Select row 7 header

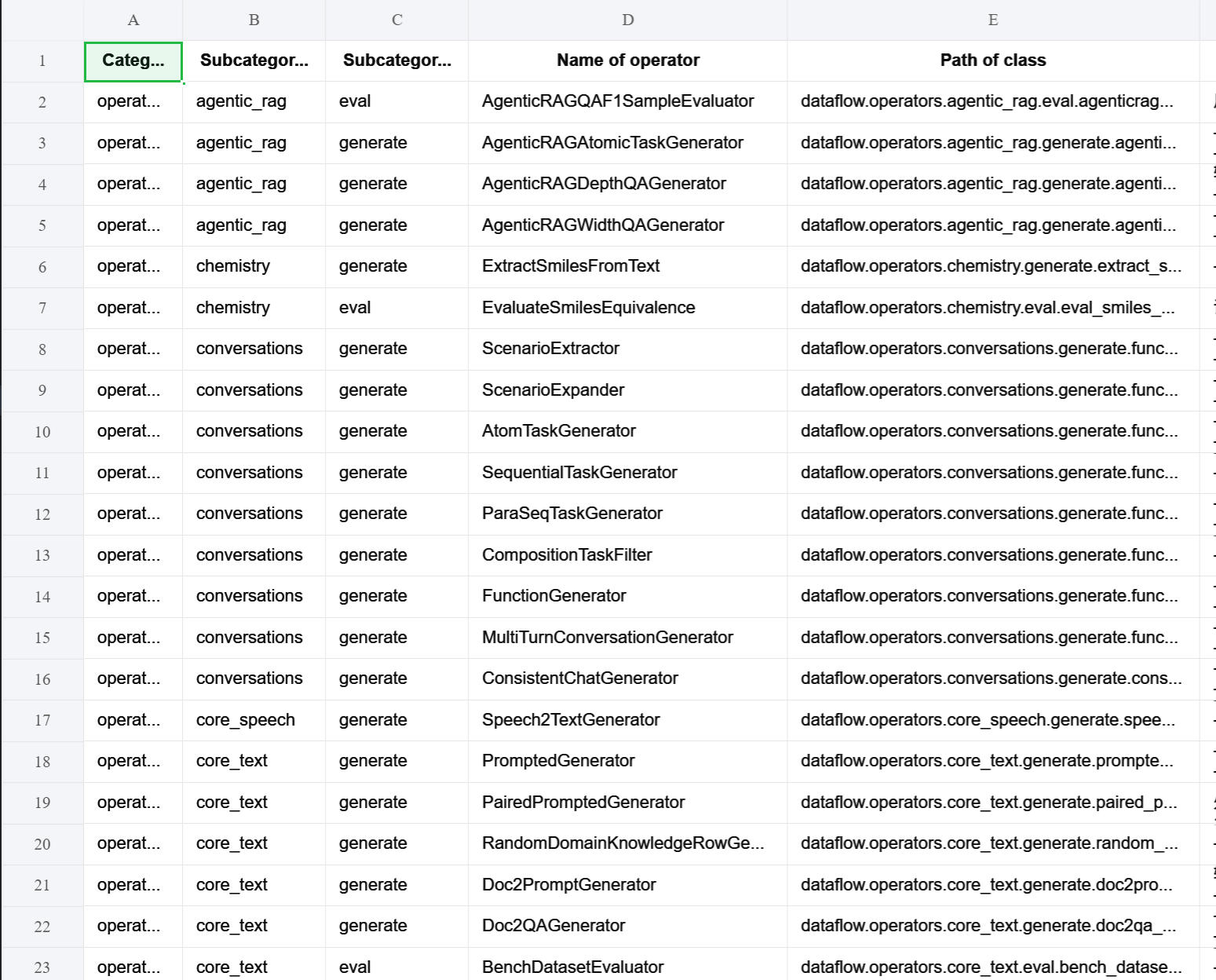(x=42, y=308)
